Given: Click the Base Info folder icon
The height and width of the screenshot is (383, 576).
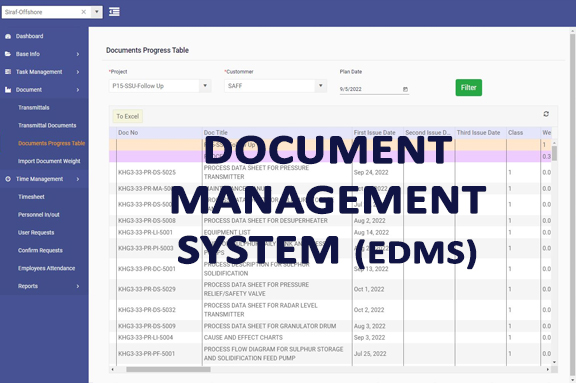Looking at the screenshot, I should coord(8,54).
